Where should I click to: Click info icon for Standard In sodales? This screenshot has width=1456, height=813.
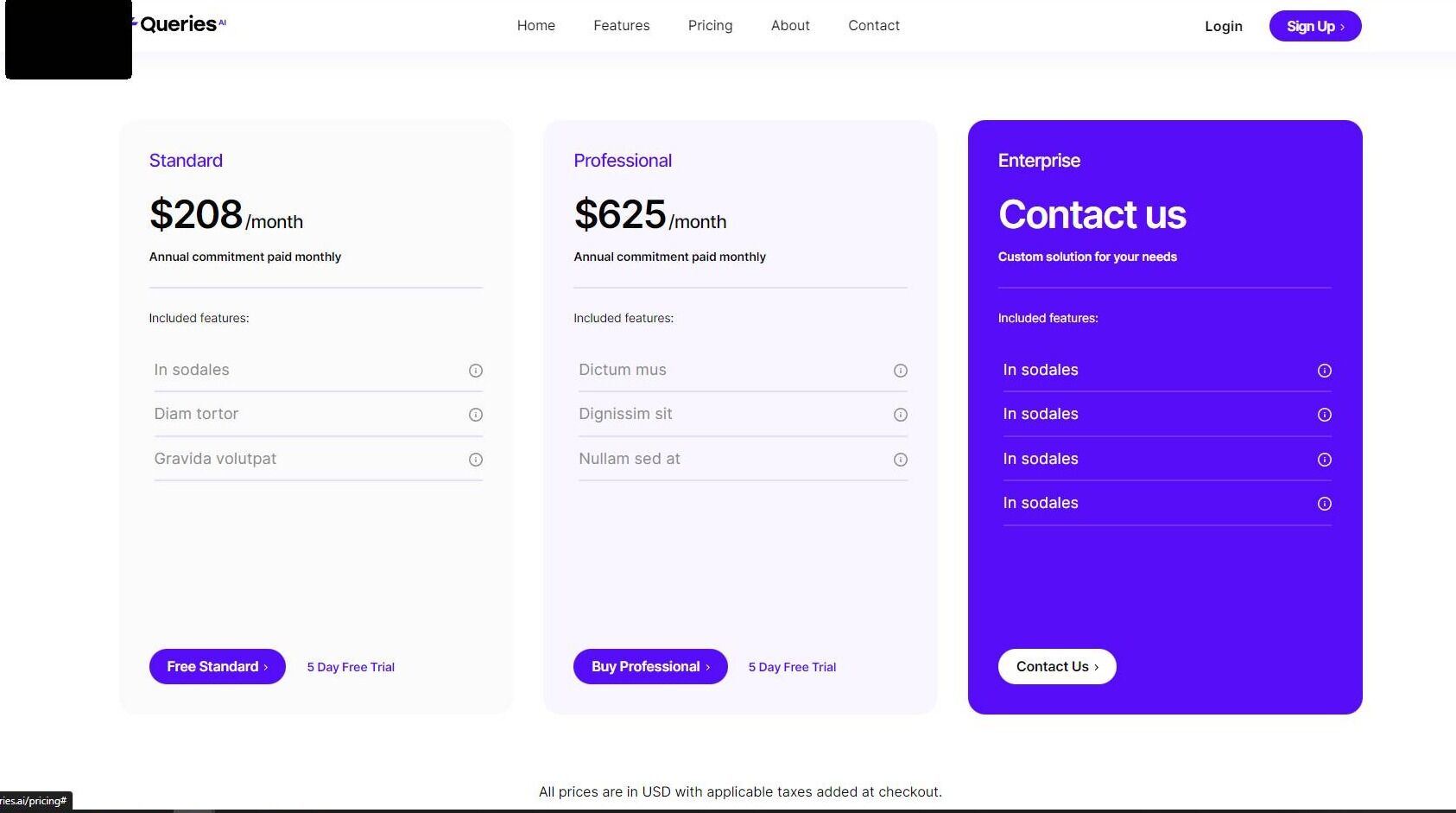pyautogui.click(x=475, y=371)
